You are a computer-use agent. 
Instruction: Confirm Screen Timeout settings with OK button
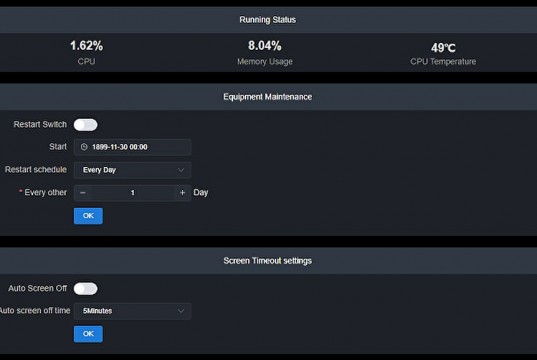pos(88,334)
